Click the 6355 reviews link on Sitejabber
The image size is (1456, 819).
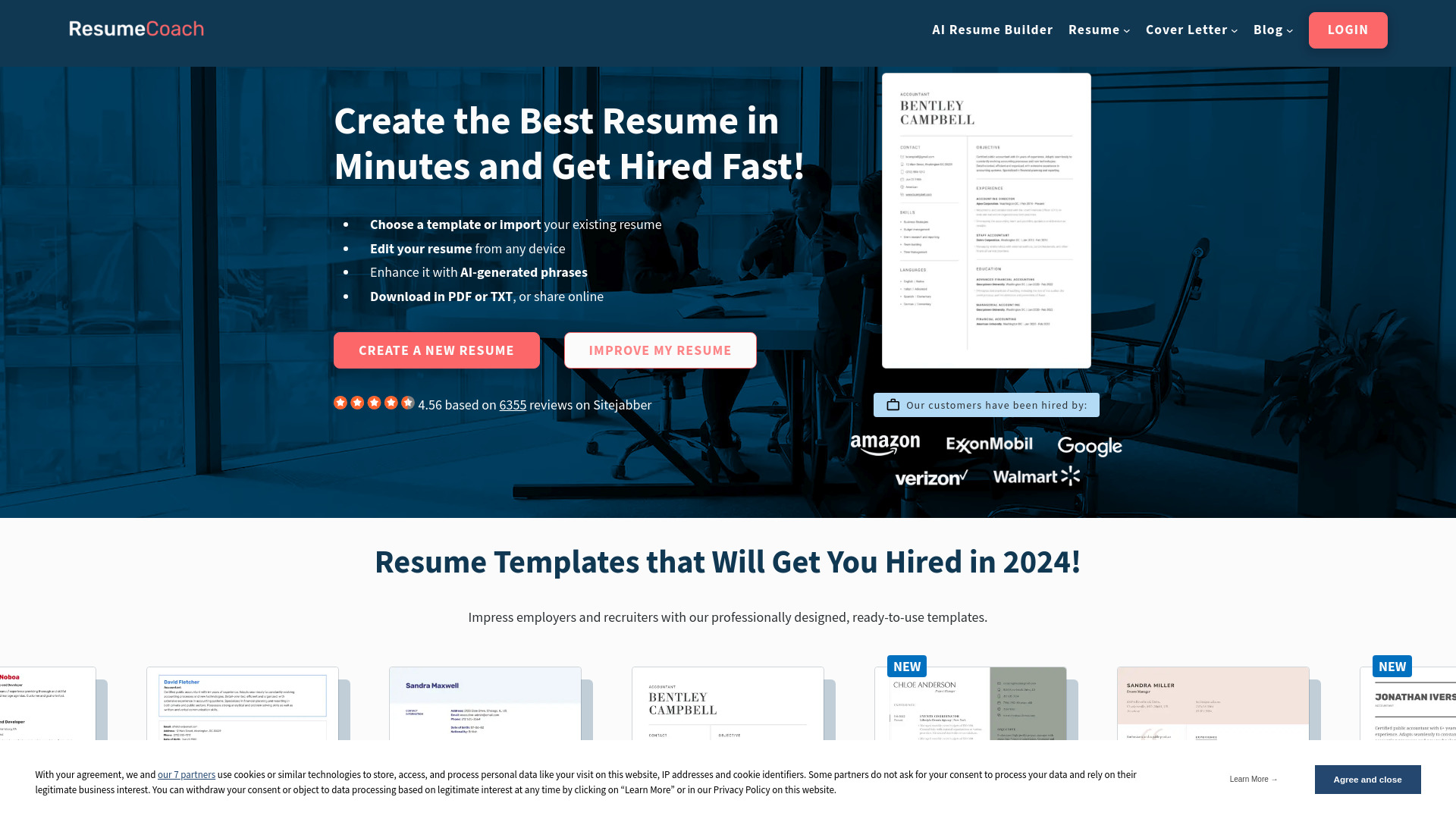[x=512, y=404]
